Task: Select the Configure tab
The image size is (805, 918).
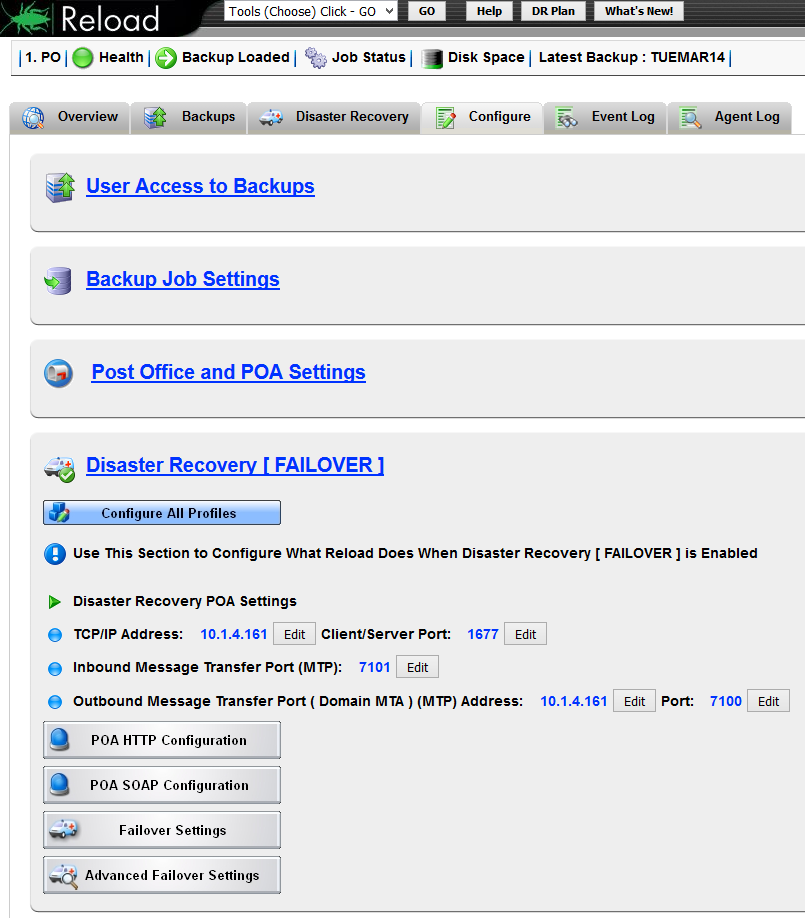Action: pyautogui.click(x=482, y=118)
